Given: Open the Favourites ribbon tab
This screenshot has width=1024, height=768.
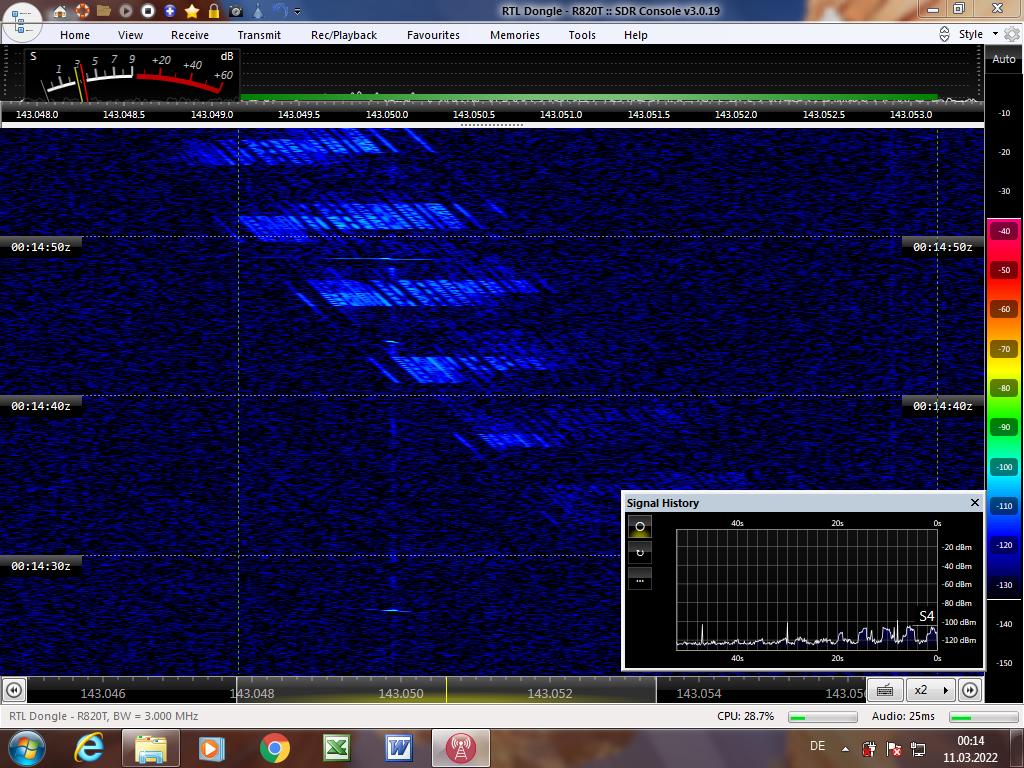Looking at the screenshot, I should (x=433, y=35).
